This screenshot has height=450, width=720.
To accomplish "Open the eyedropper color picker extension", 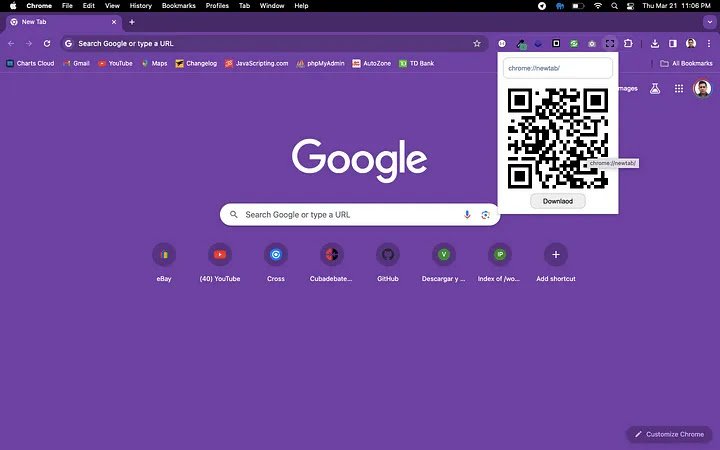I will point(521,44).
